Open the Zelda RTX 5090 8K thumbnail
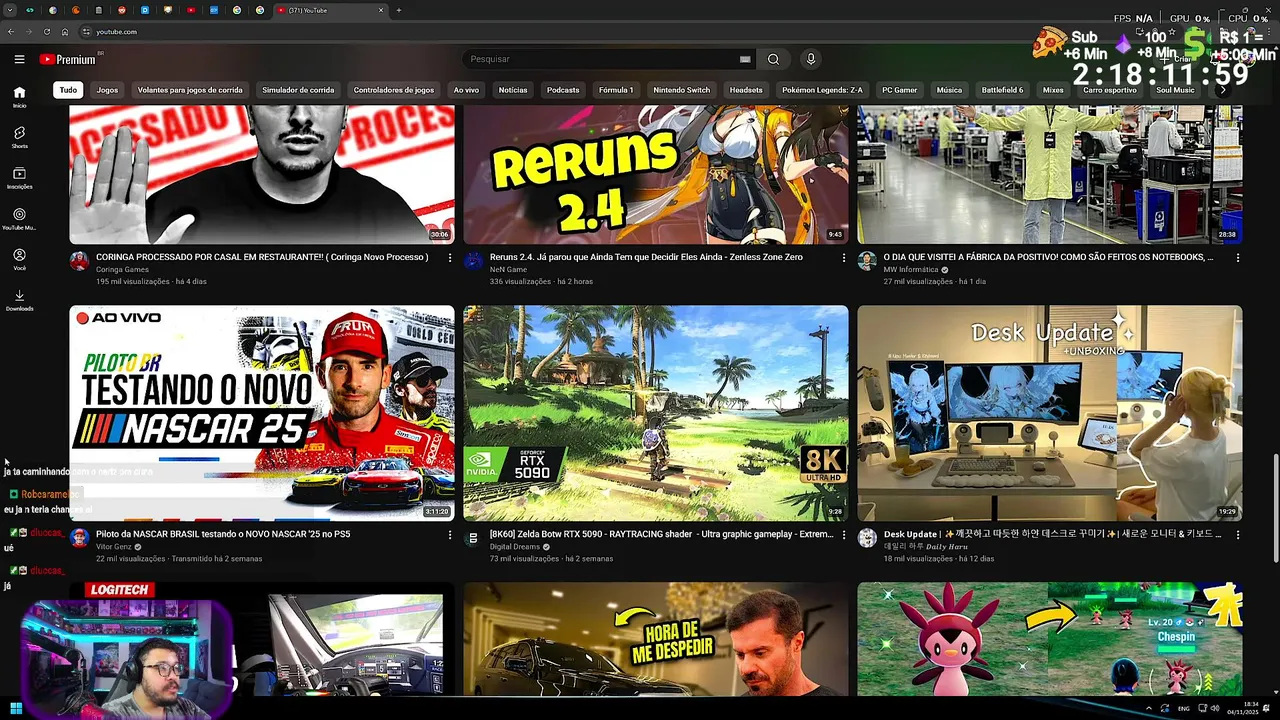Screen dimensions: 1280x720 [656, 413]
